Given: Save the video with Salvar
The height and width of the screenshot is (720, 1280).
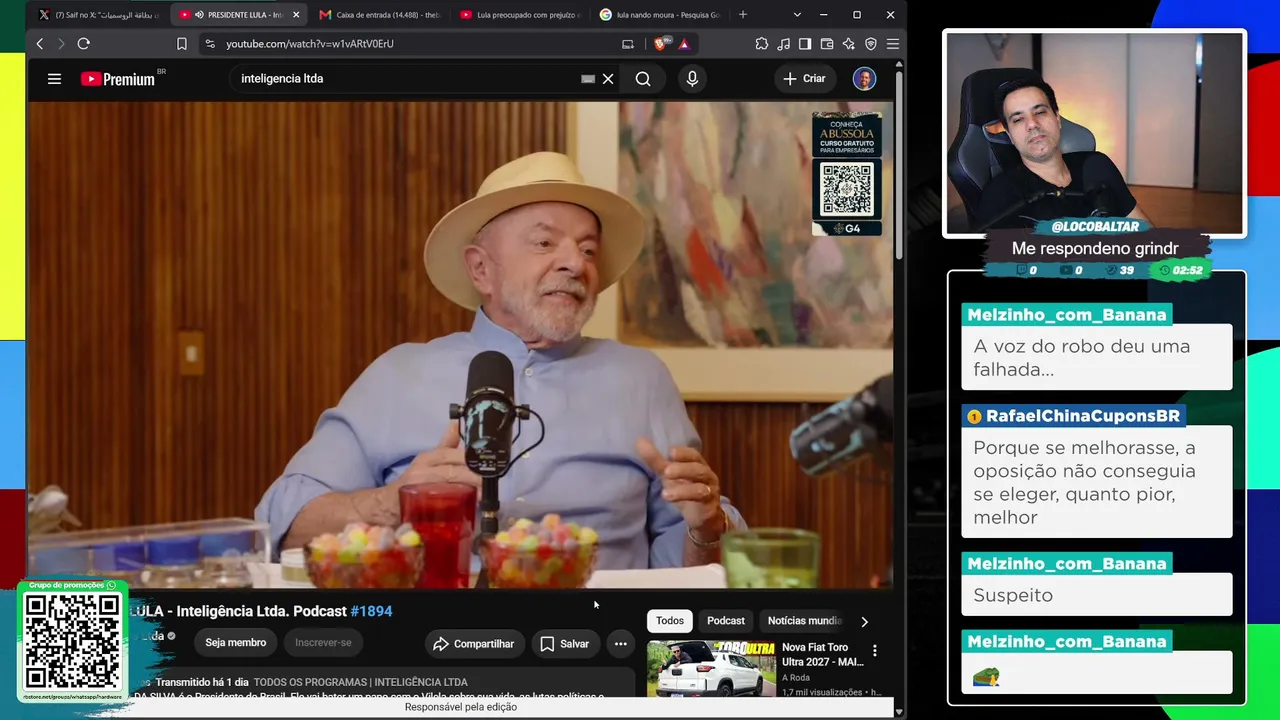Looking at the screenshot, I should (x=565, y=644).
